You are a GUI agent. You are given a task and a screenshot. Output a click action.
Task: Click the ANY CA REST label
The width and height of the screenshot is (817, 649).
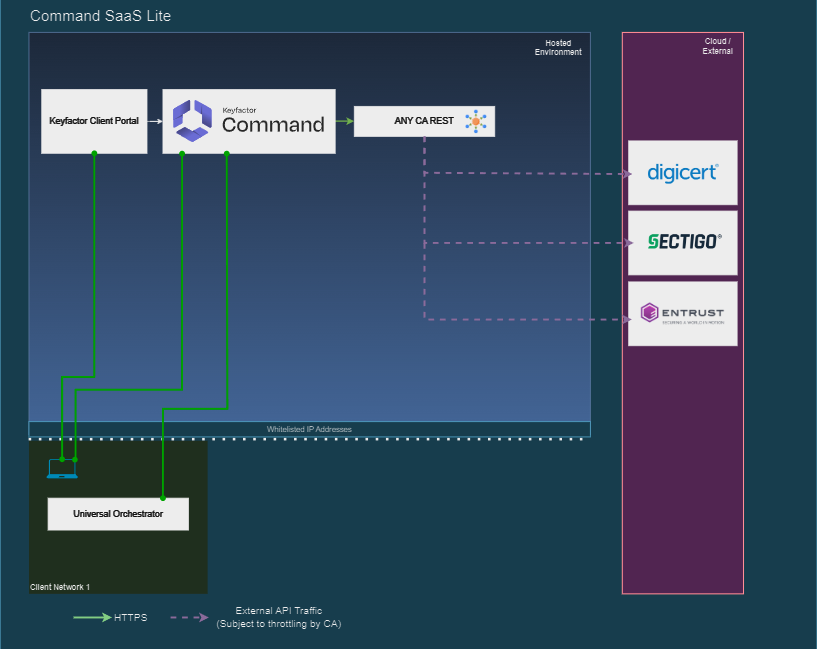click(x=423, y=121)
